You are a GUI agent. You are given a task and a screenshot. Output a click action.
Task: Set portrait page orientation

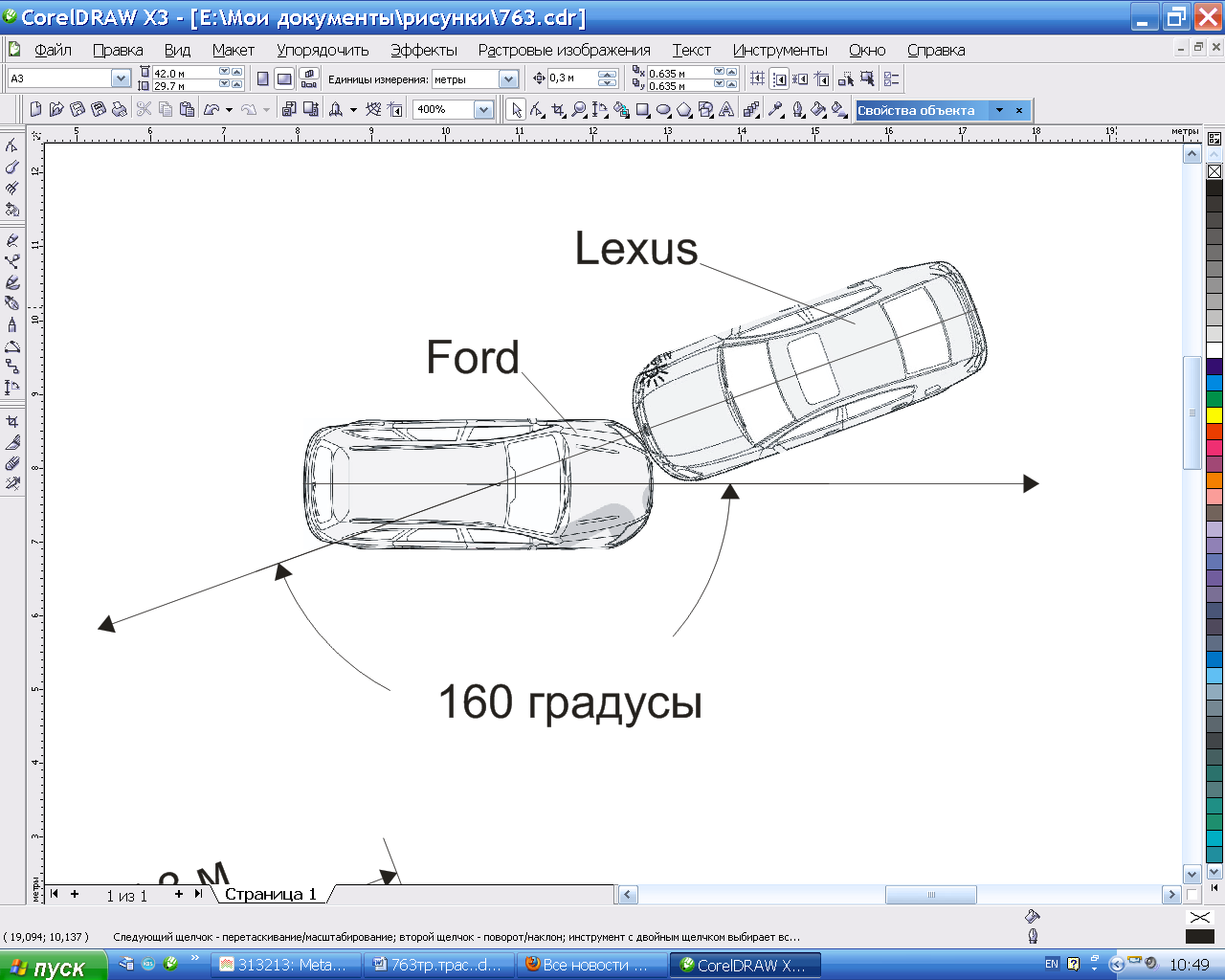262,79
